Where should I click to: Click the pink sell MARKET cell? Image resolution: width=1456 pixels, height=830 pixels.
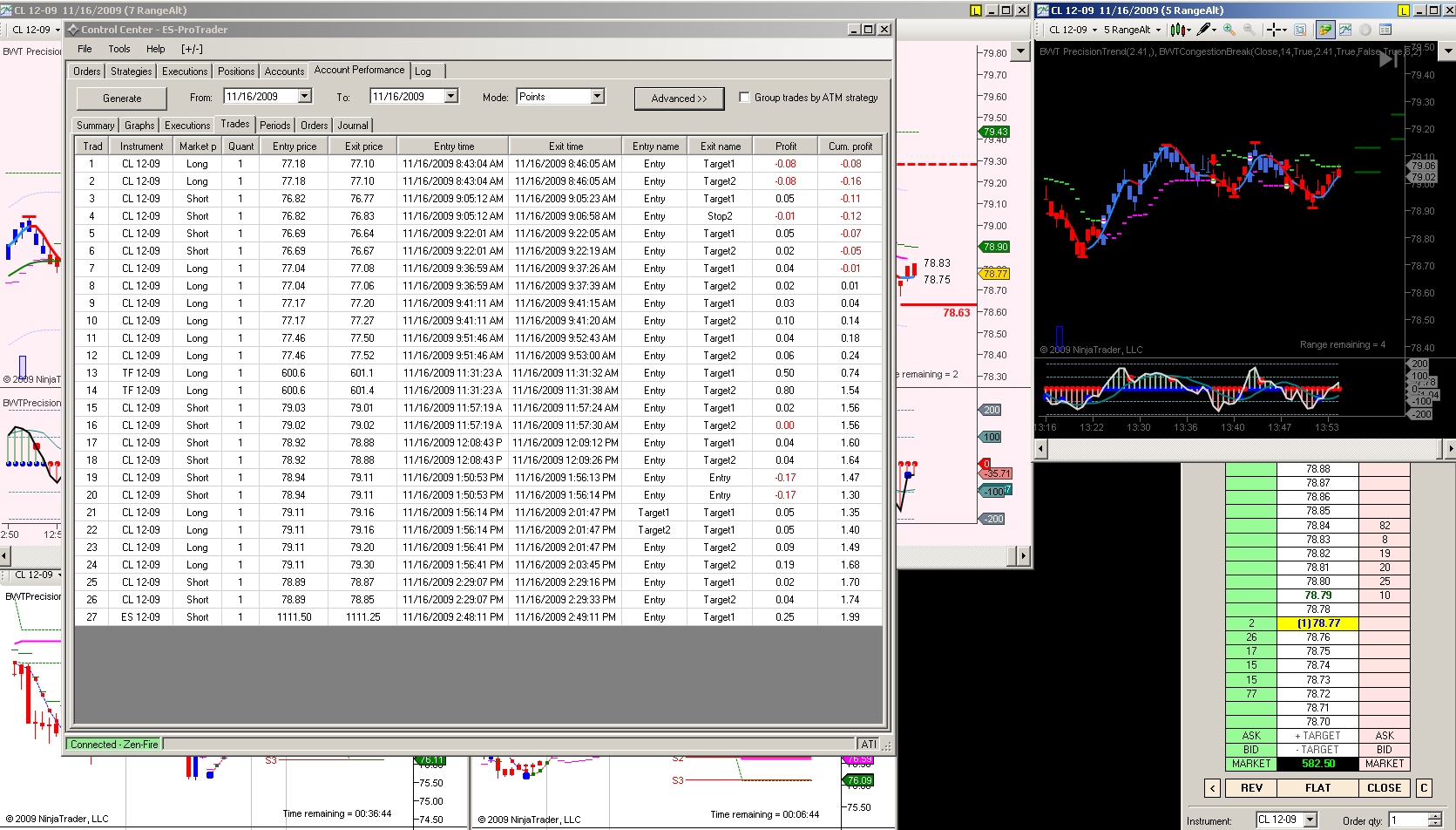coord(1385,764)
